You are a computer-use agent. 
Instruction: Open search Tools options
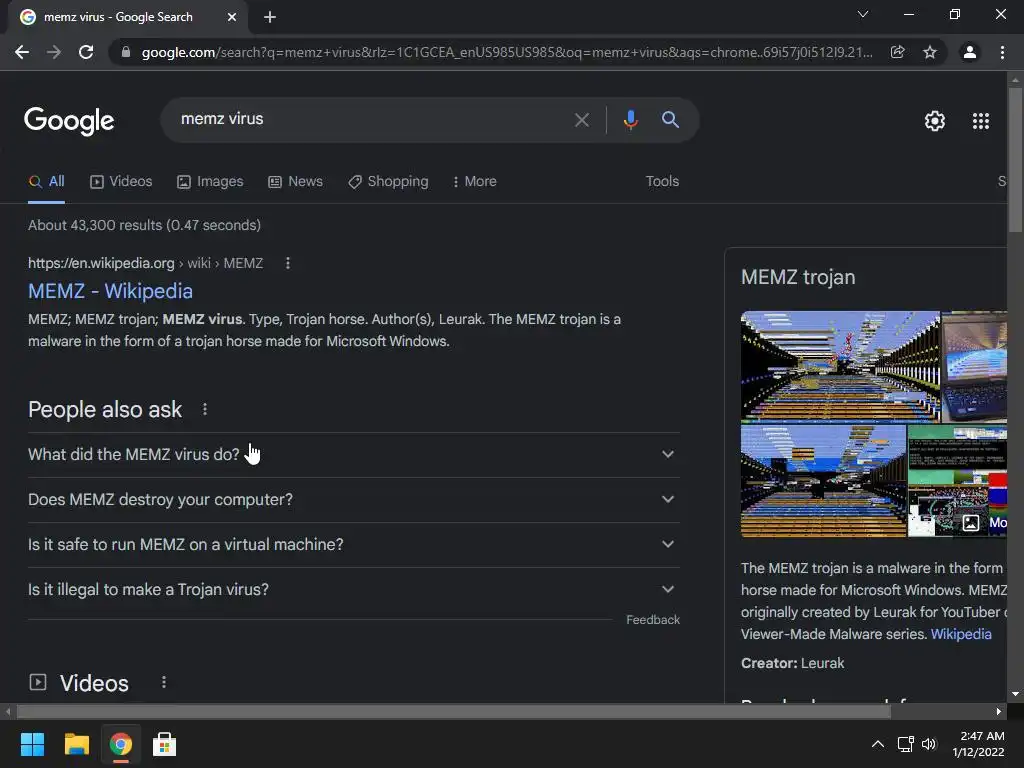pos(662,182)
